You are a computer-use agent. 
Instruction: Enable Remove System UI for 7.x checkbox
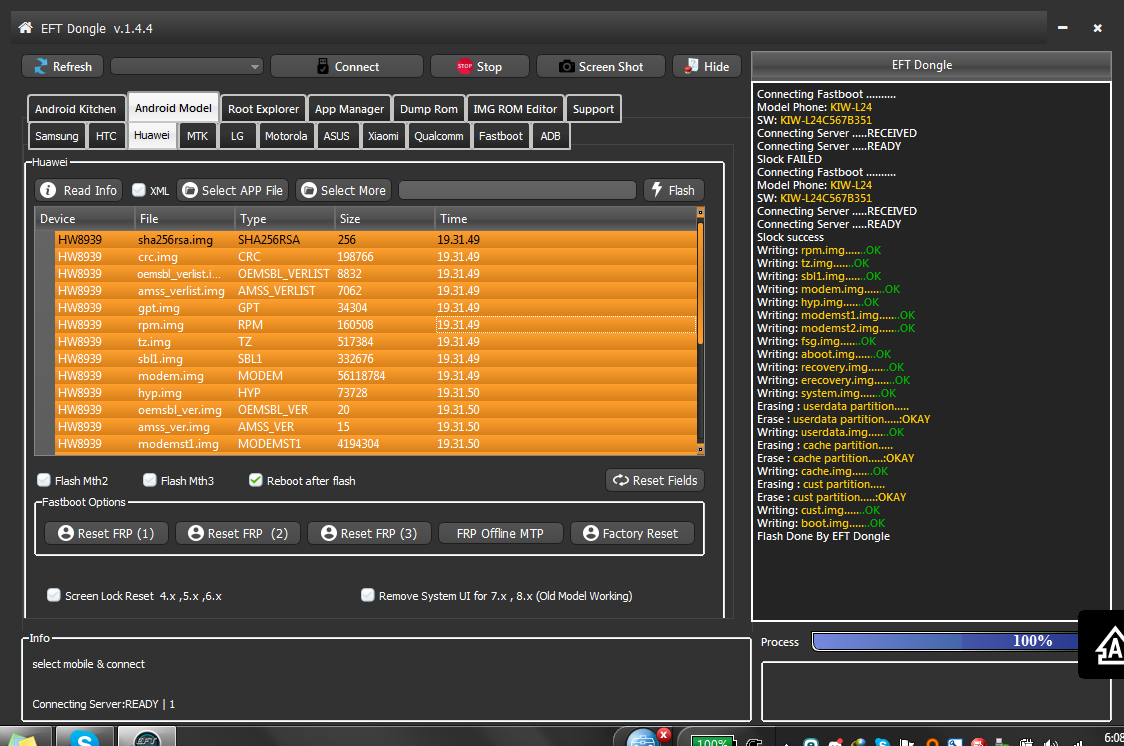coord(368,595)
